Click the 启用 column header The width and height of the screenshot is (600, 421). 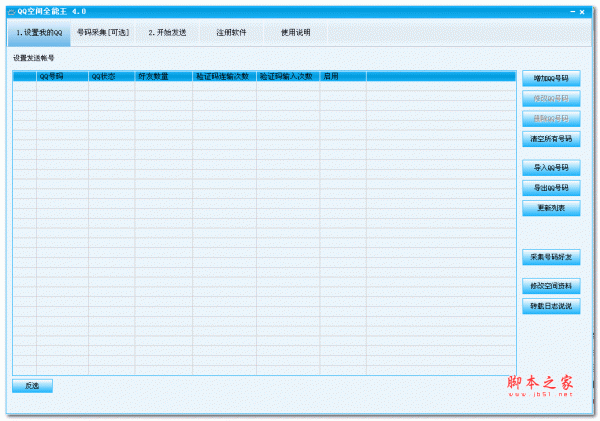343,77
